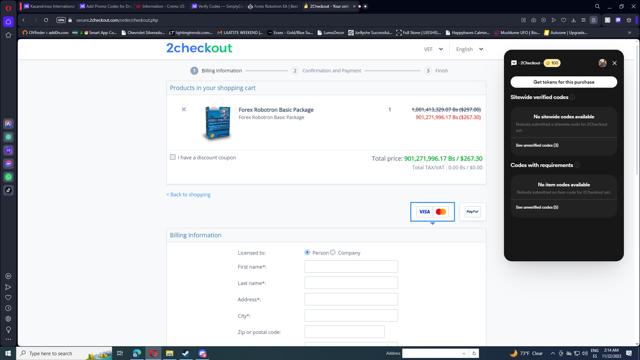Open the sidebar heart bookmarks icon

point(8,298)
